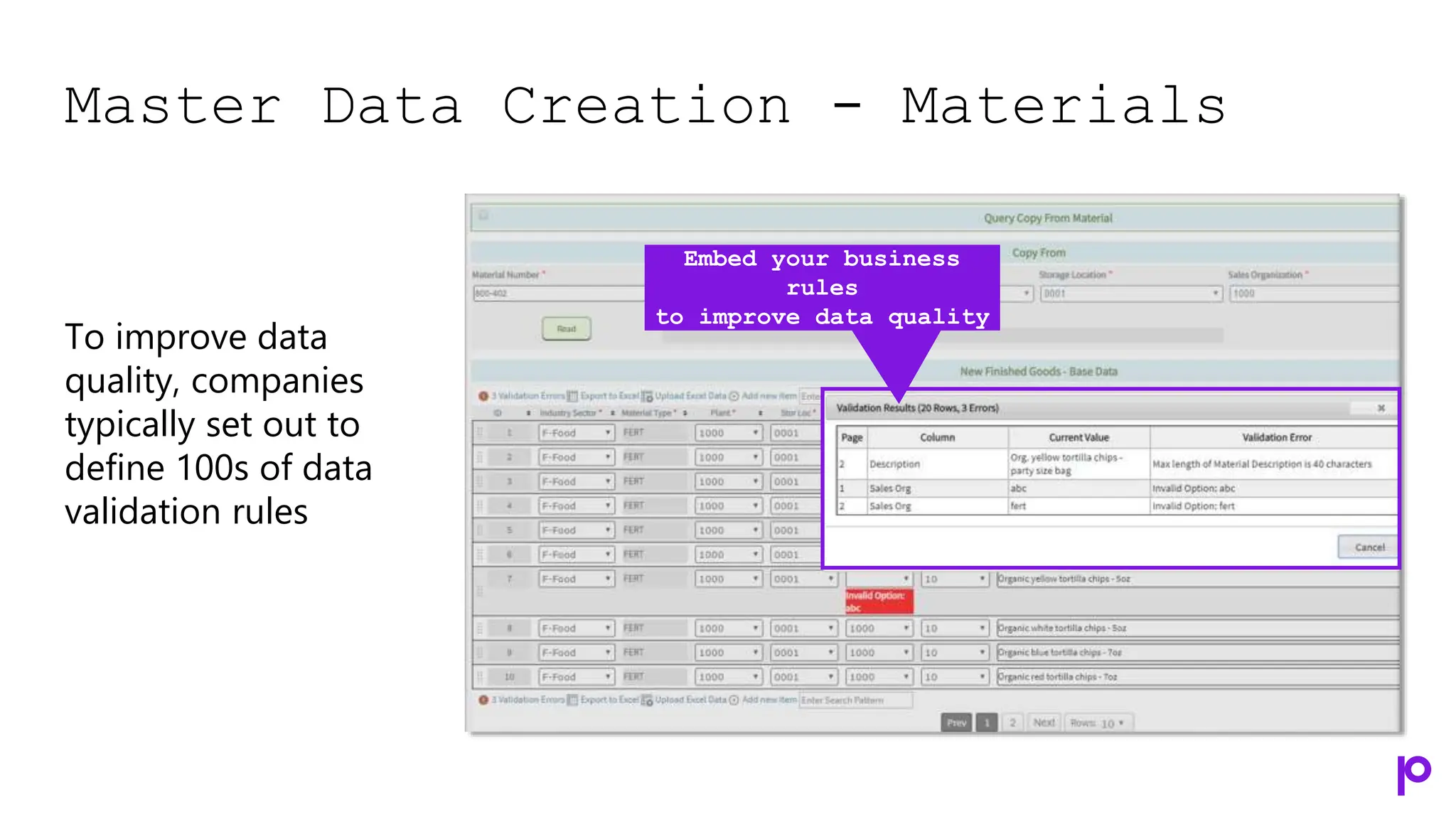Screen dimensions: 1456x819
Task: Click the Next pagination button
Action: [1044, 723]
